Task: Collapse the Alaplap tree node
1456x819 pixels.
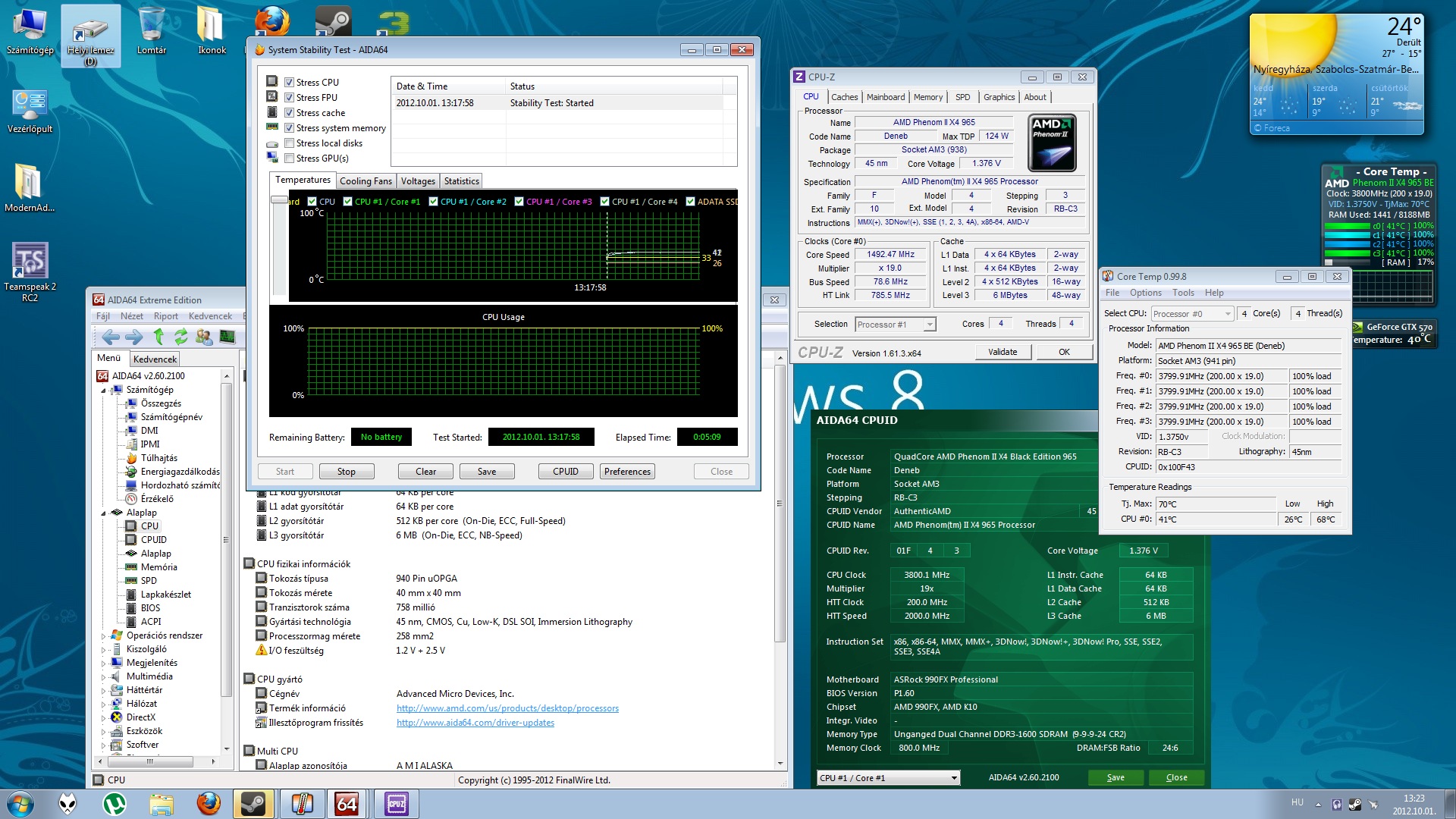Action: tap(104, 513)
